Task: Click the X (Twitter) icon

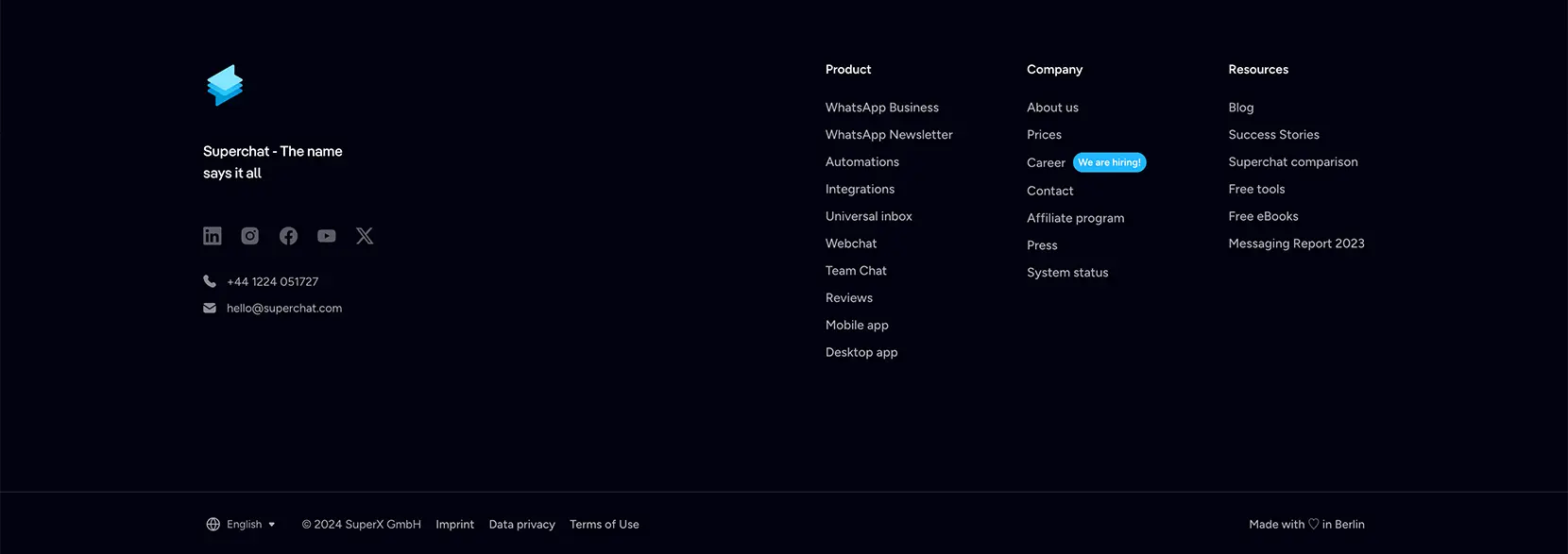Action: click(365, 236)
